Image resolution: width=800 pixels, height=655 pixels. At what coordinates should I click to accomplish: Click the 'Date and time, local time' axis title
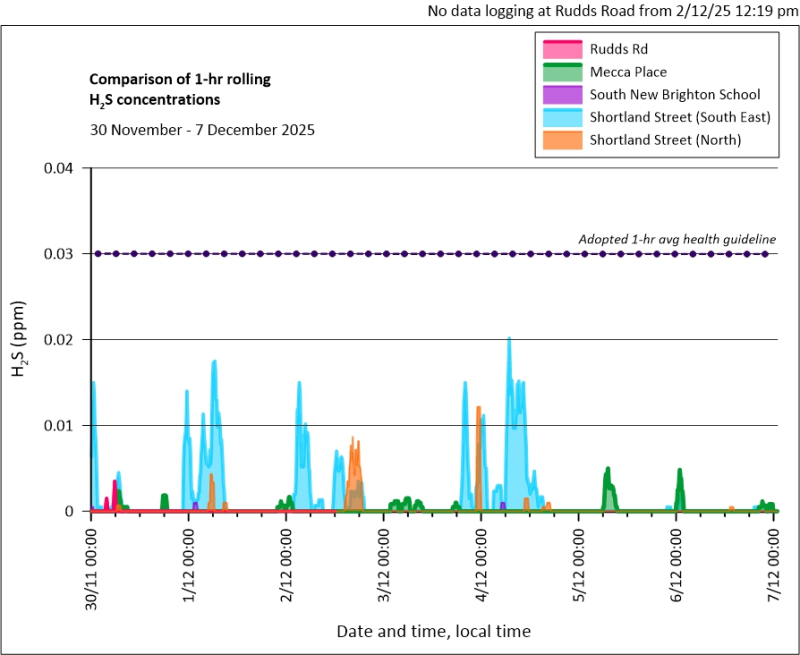click(x=433, y=631)
